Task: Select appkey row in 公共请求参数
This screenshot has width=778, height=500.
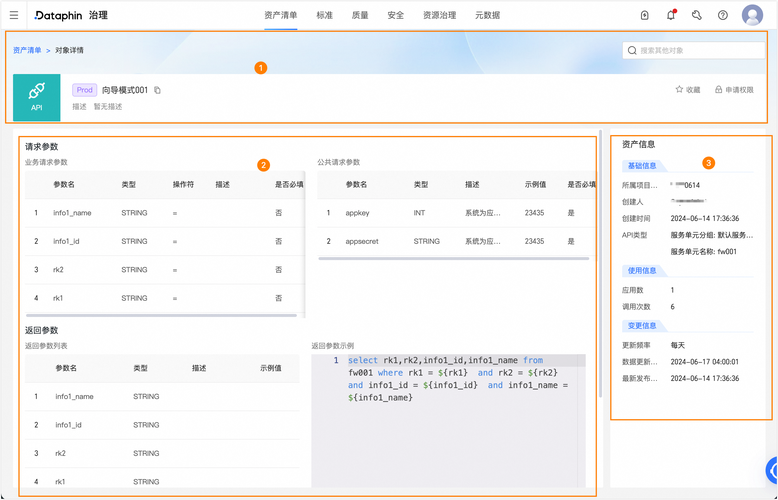Action: [x=457, y=213]
